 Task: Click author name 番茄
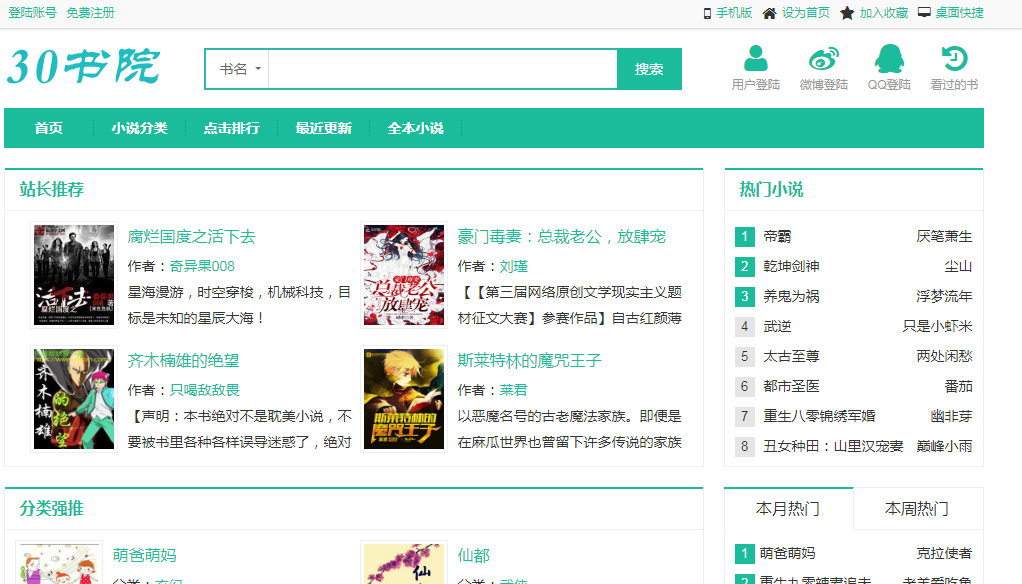pos(958,386)
